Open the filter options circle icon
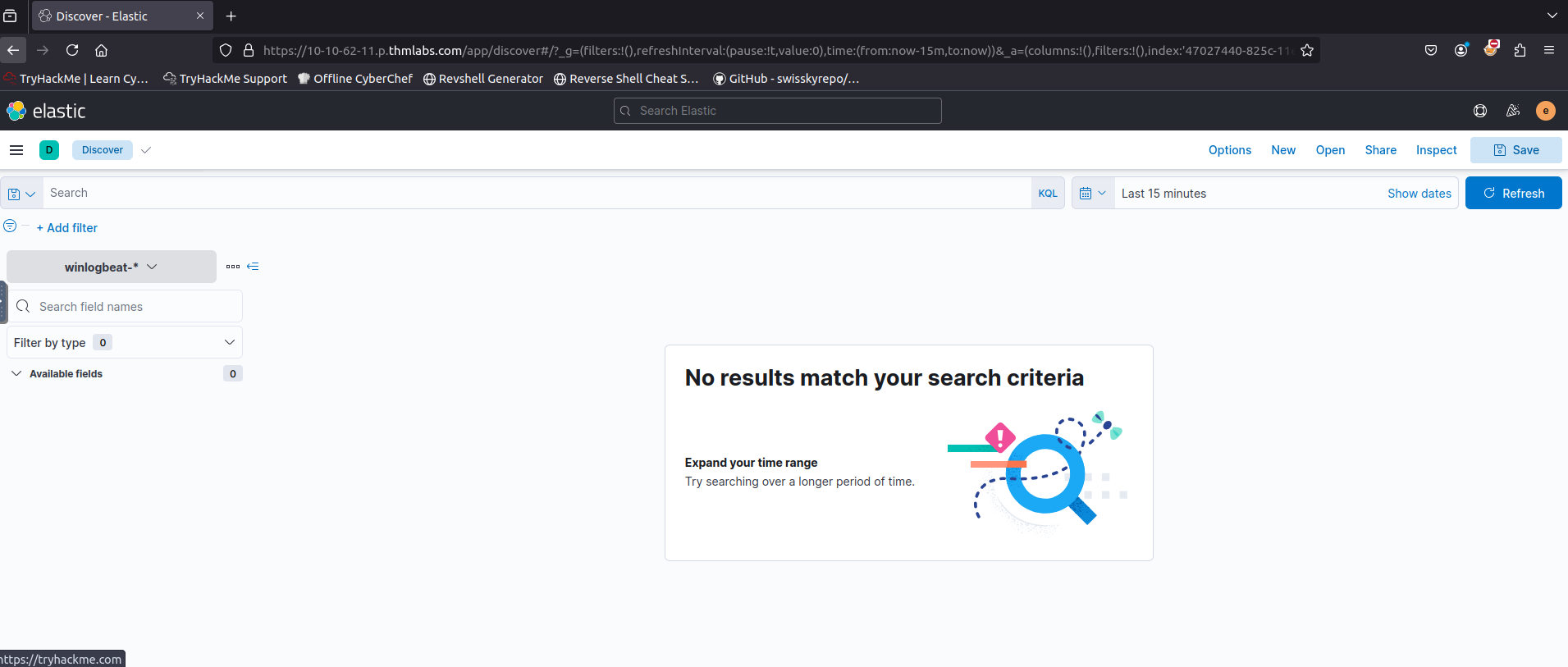Image resolution: width=1568 pixels, height=667 pixels. point(10,226)
